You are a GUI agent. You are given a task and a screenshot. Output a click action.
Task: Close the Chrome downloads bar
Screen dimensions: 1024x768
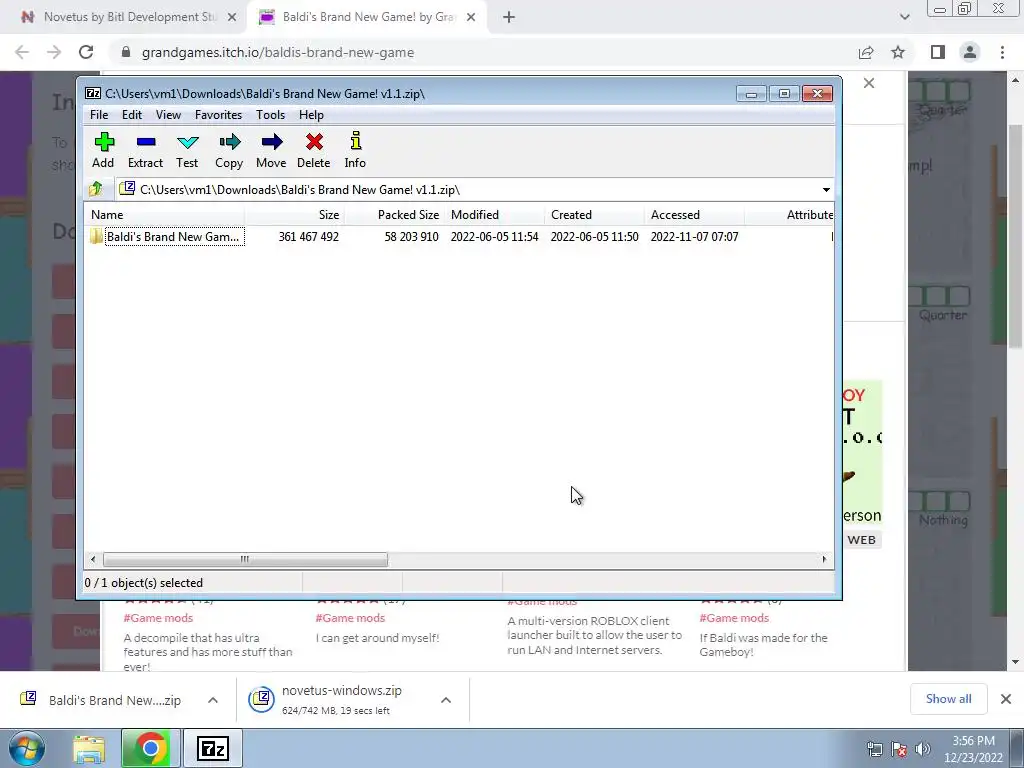(x=1006, y=699)
